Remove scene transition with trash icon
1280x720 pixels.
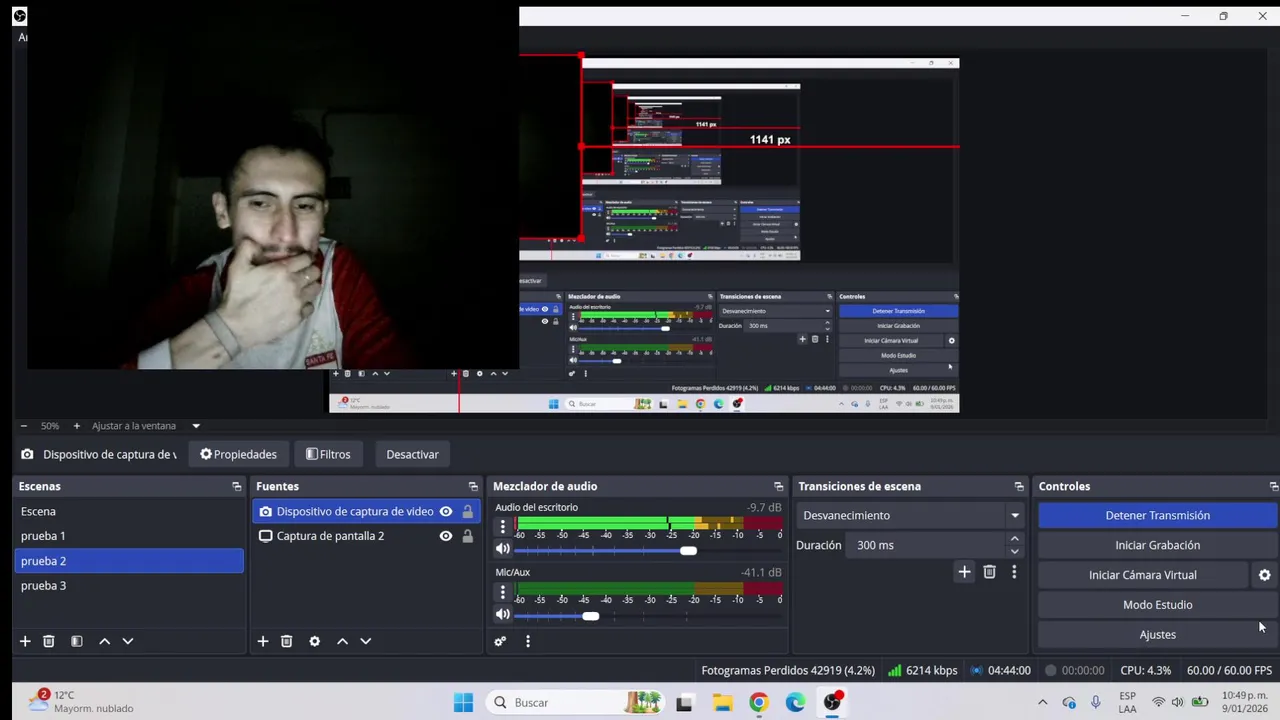click(x=989, y=572)
